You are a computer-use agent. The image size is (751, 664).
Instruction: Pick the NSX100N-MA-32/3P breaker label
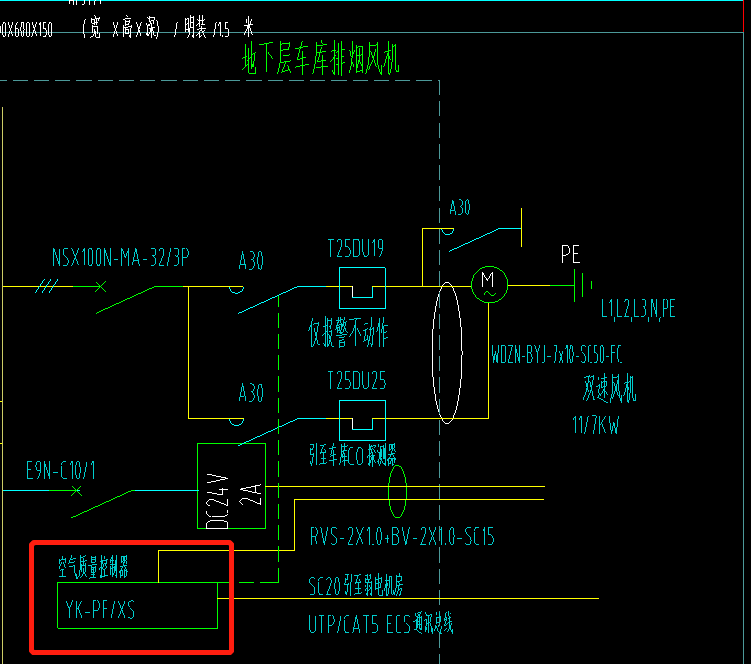(x=121, y=259)
